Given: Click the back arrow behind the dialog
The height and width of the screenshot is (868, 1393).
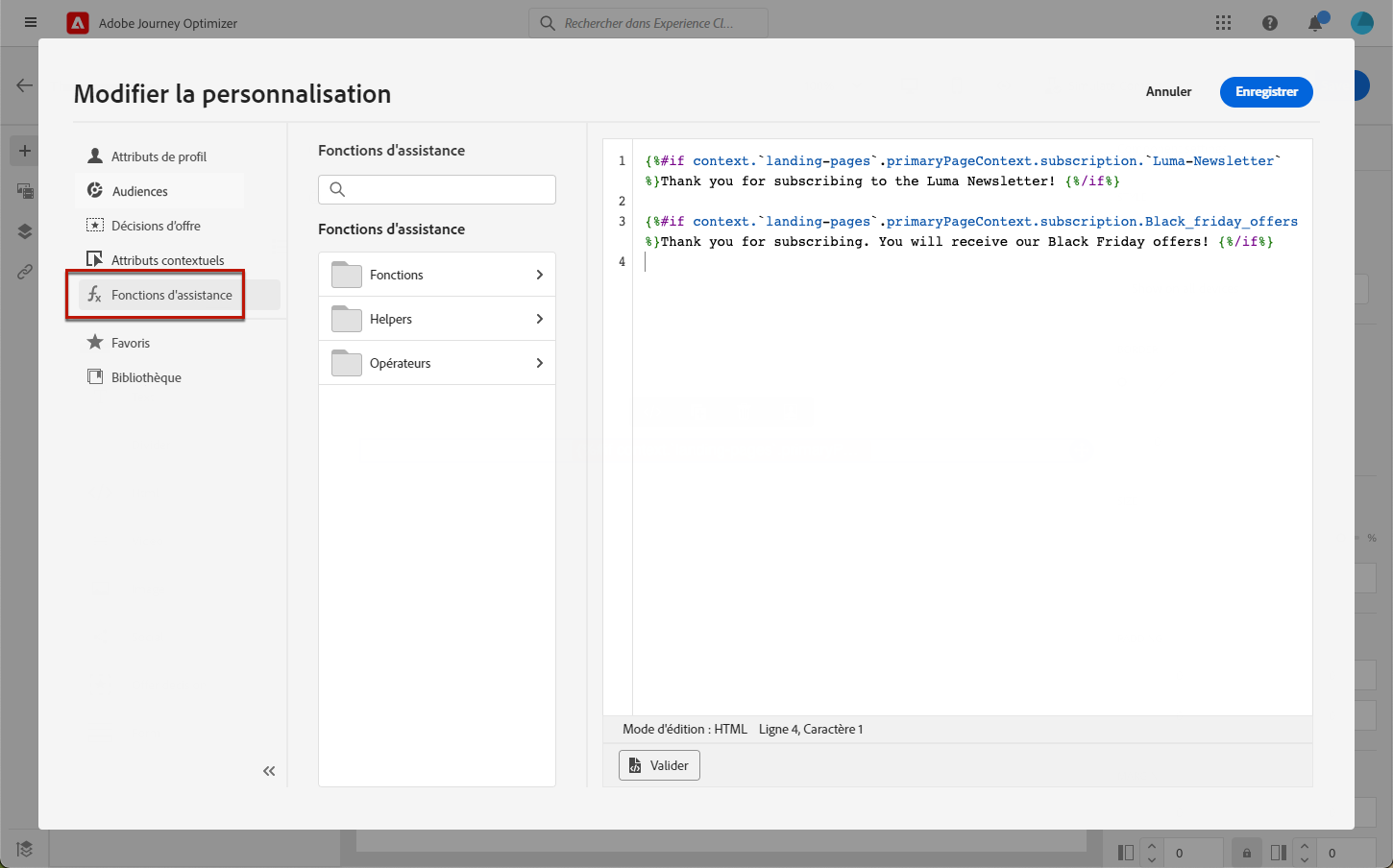Looking at the screenshot, I should [24, 85].
